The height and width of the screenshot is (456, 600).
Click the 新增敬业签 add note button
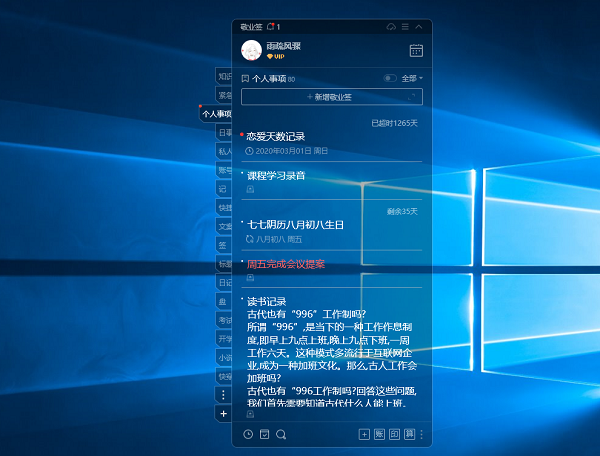pyautogui.click(x=332, y=97)
